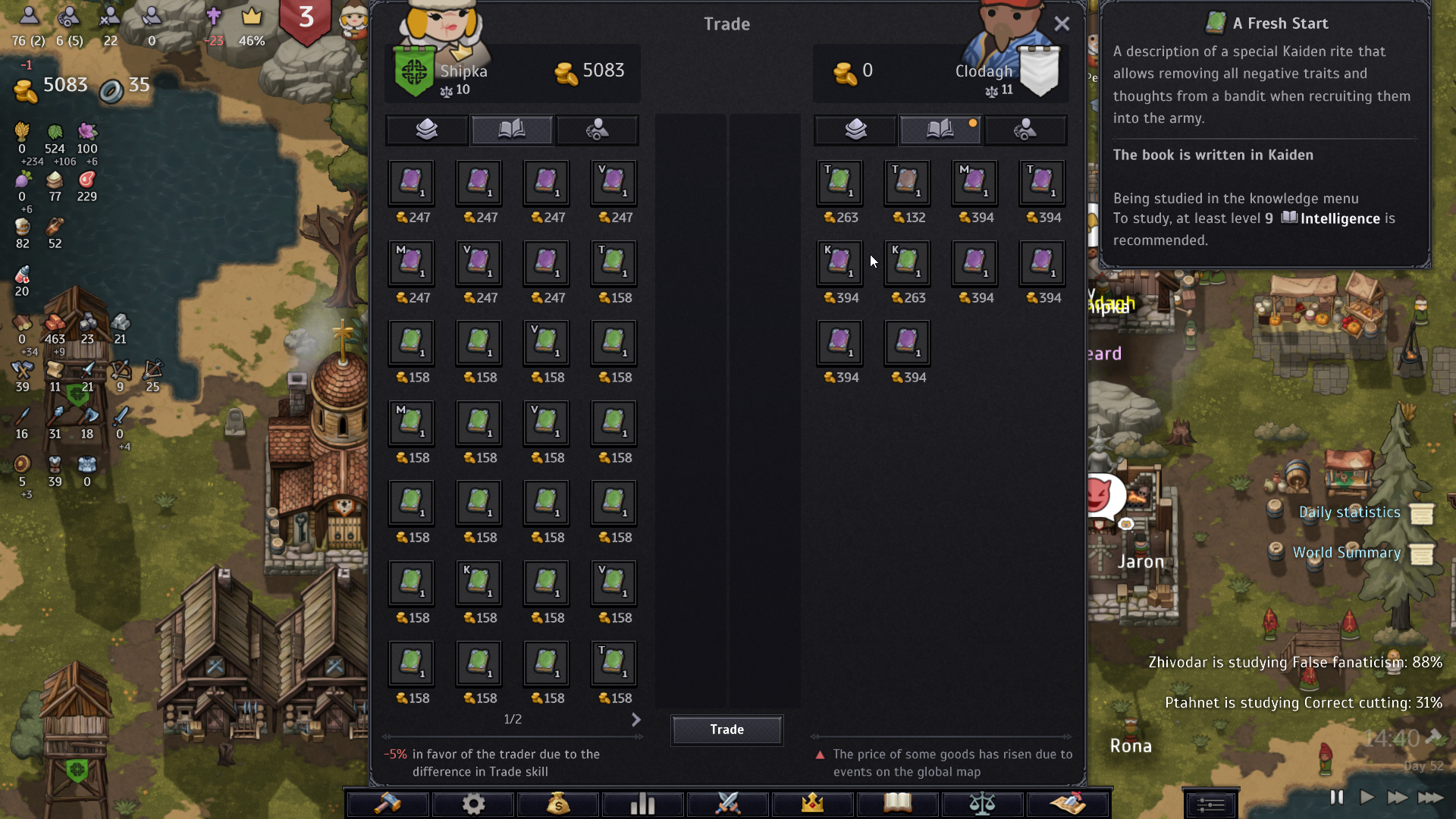Switch Shipka's inventory to resources tab

[427, 130]
